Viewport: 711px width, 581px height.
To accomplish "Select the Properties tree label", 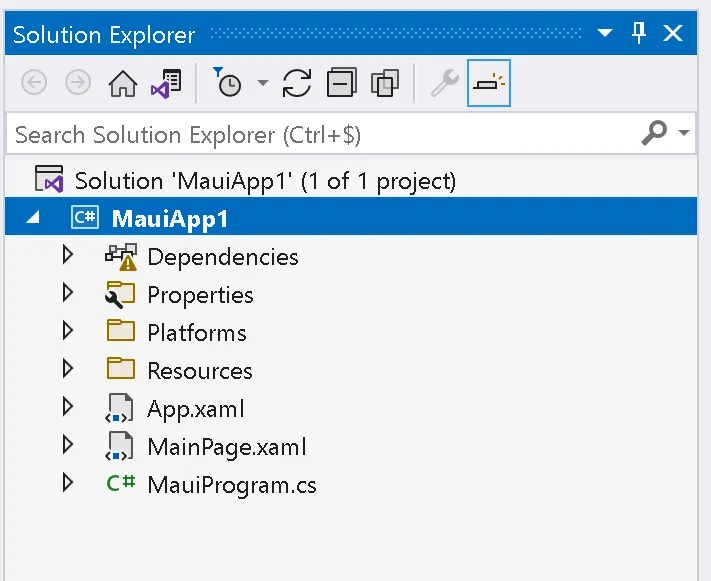I will pos(200,296).
